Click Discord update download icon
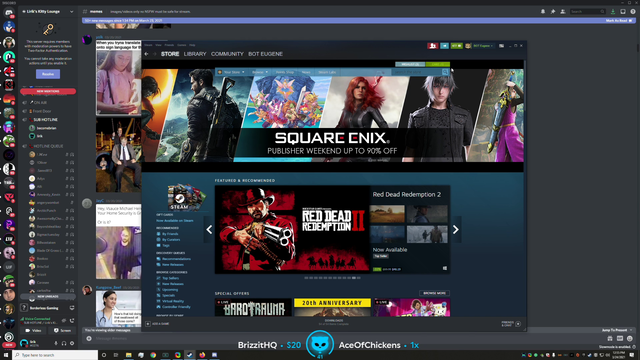Viewport: 640px width, 360px height. [x=613, y=11]
